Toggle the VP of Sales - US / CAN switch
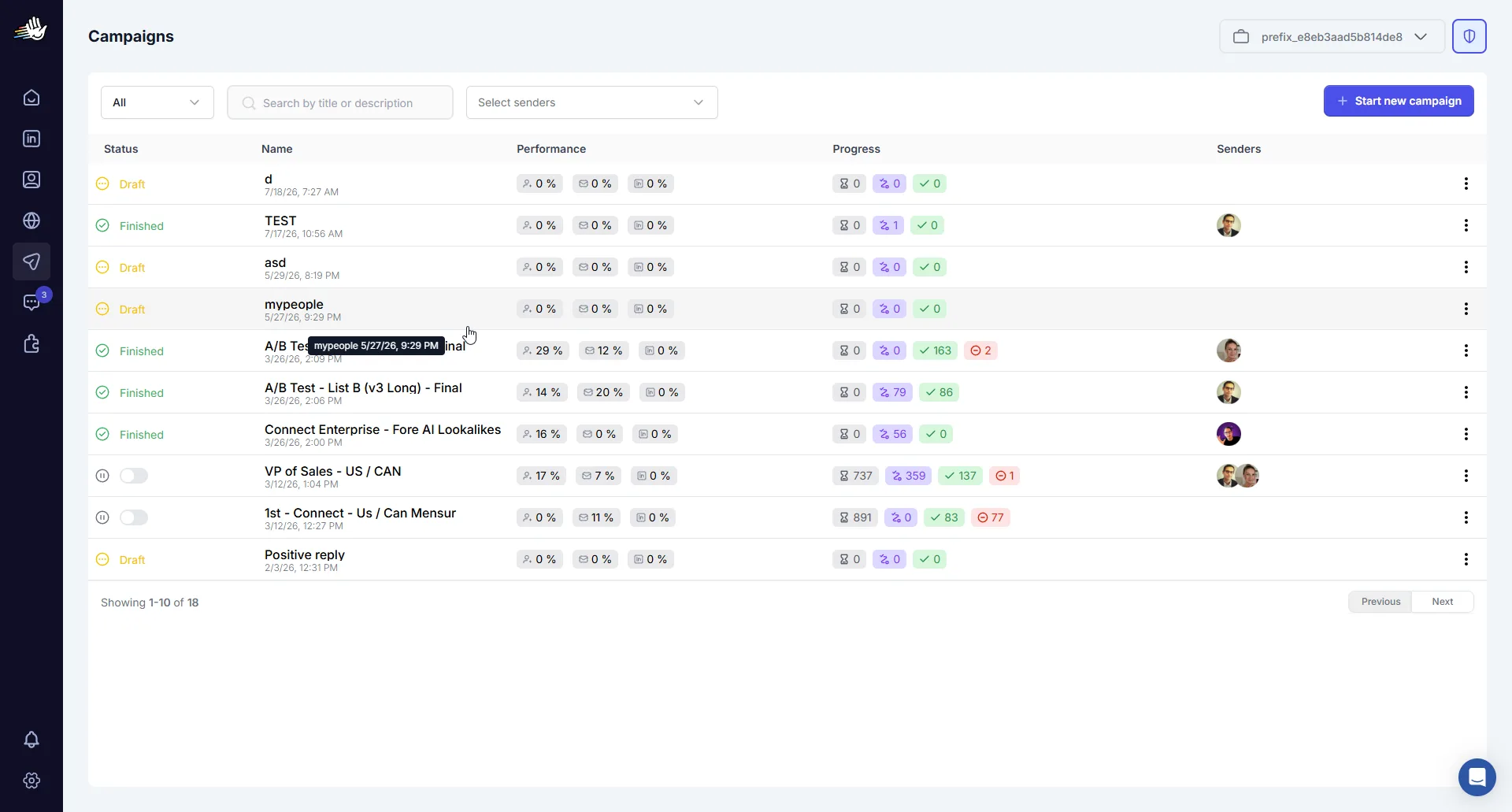1512x812 pixels. pos(134,476)
